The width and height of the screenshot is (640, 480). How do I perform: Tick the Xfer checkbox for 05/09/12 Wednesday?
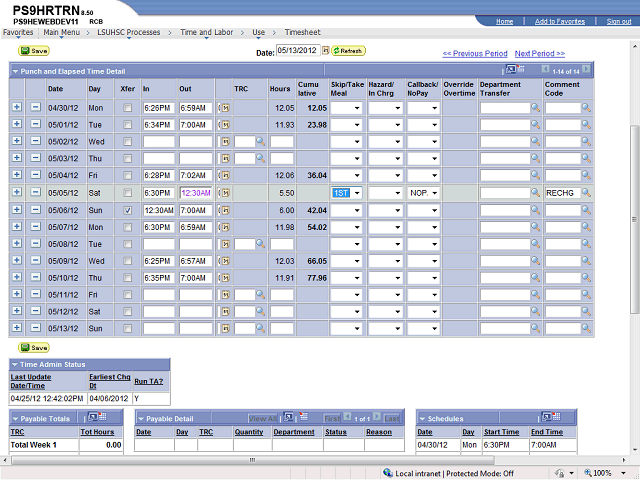tap(129, 261)
